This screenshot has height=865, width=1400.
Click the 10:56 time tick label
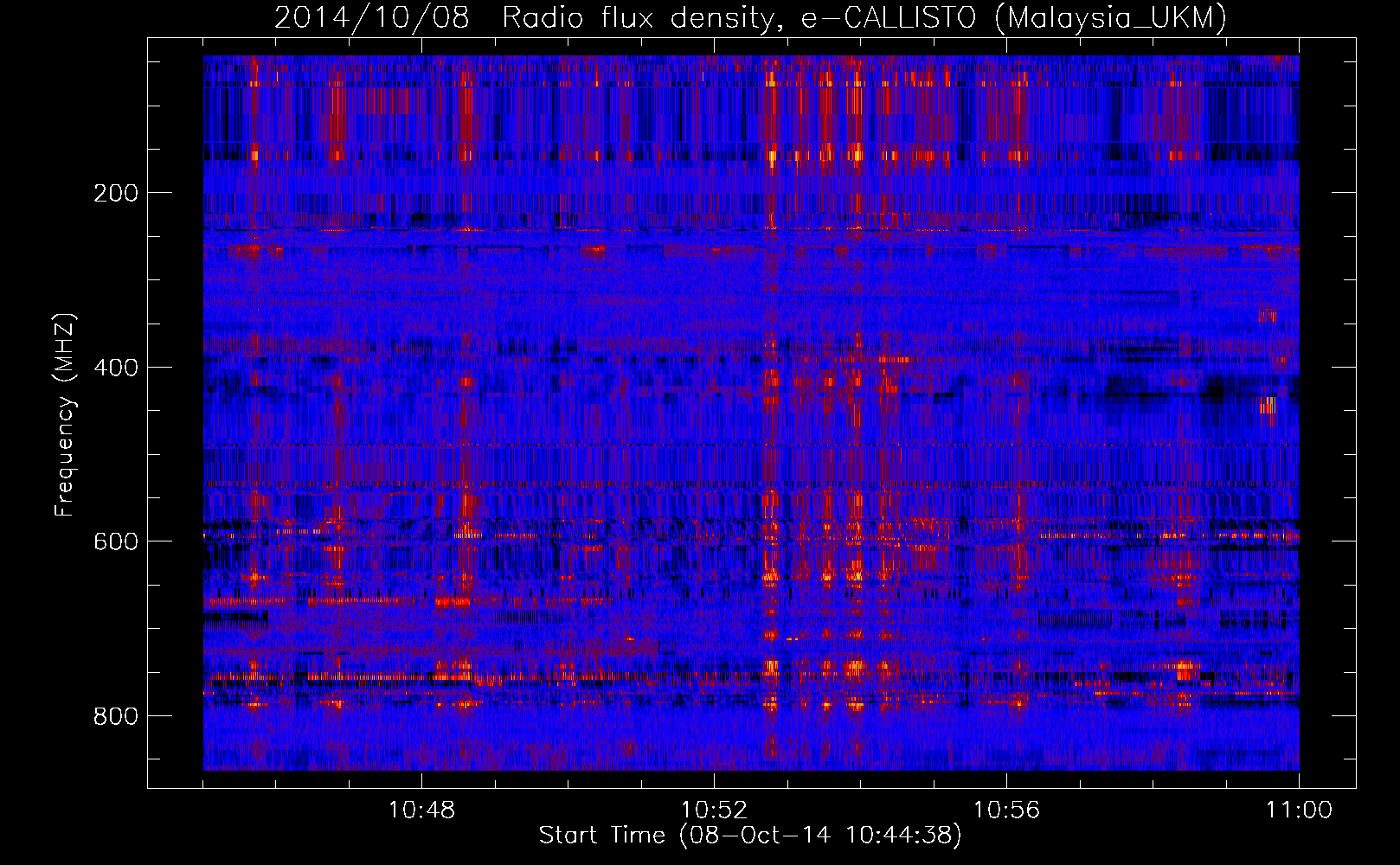(x=1006, y=811)
